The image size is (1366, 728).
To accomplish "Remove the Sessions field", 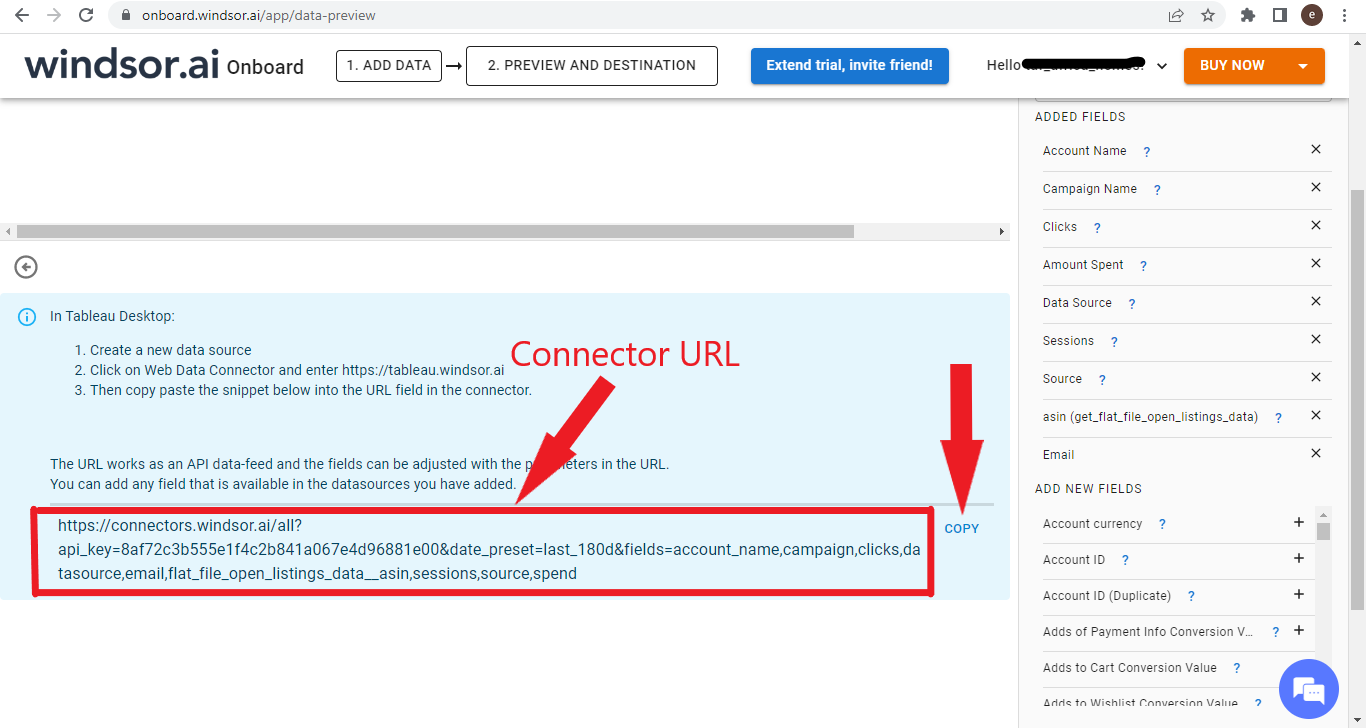I will 1316,339.
